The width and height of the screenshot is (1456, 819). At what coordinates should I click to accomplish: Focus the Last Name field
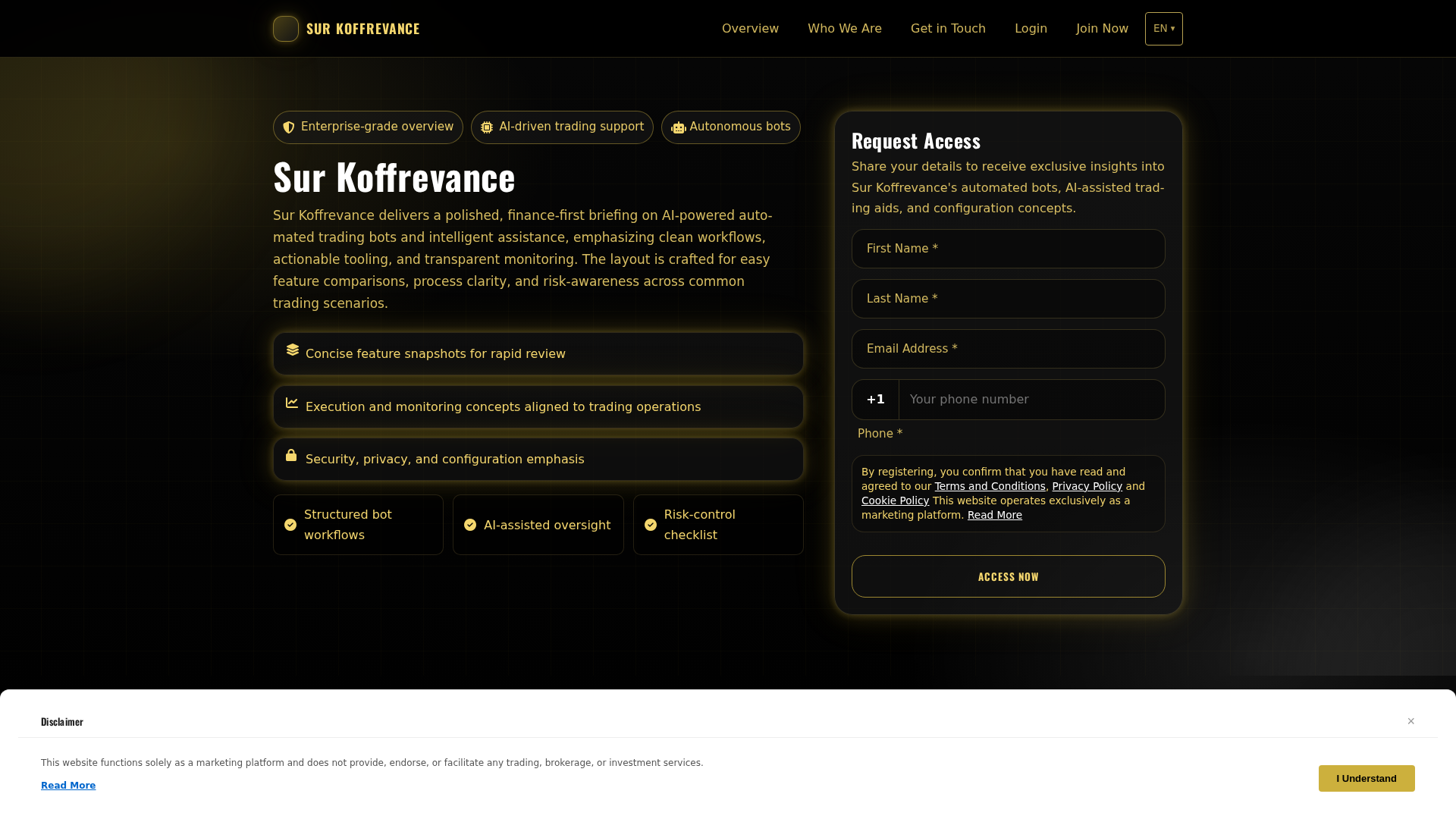pyautogui.click(x=1009, y=299)
